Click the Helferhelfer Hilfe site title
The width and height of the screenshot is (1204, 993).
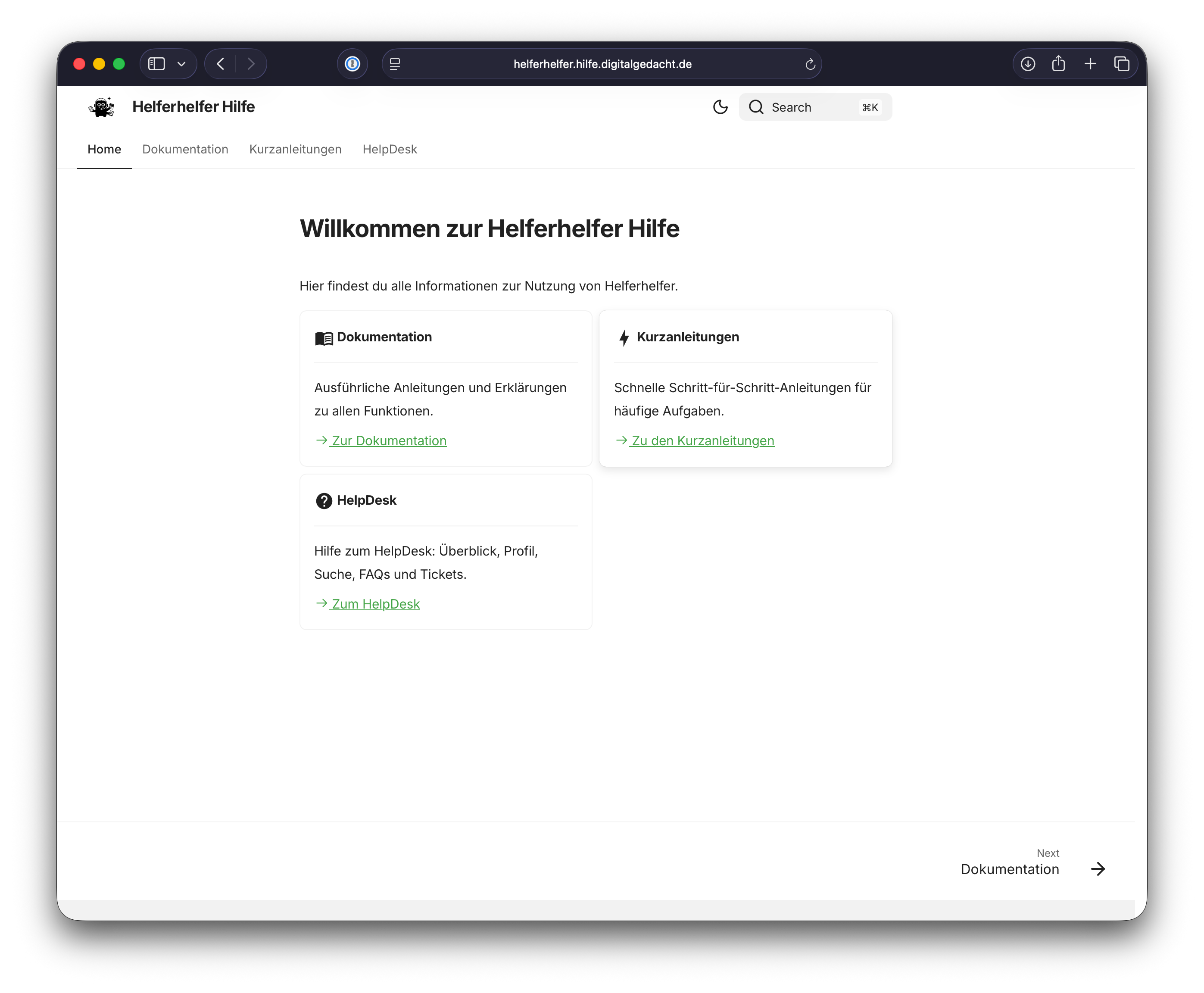click(193, 107)
